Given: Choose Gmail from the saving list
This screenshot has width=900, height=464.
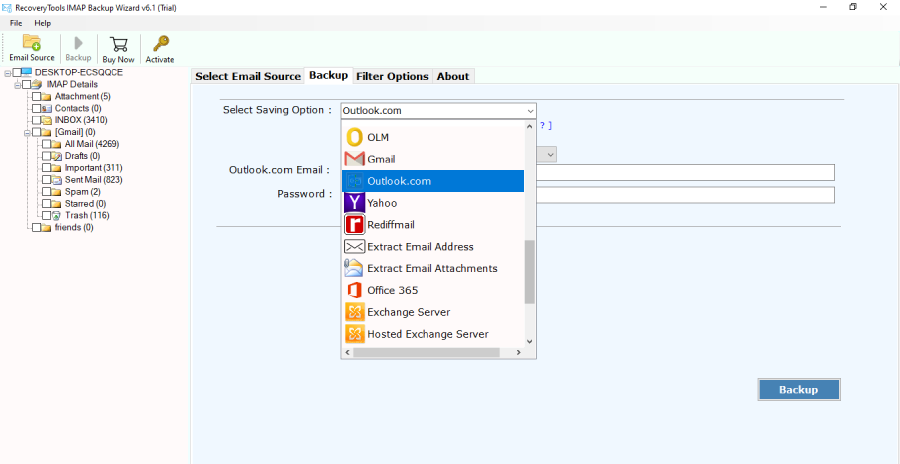Looking at the screenshot, I should [x=381, y=159].
